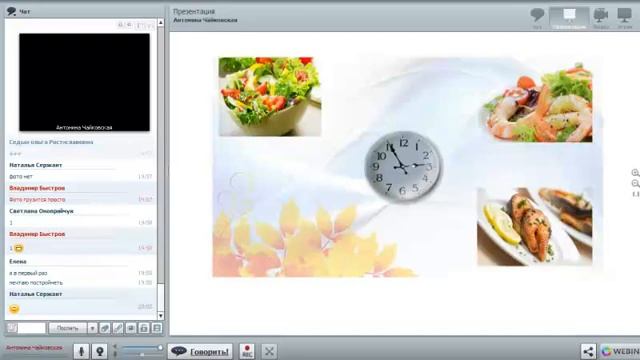Switch to the Video camera tab at top right
The height and width of the screenshot is (360, 640).
coord(601,18)
